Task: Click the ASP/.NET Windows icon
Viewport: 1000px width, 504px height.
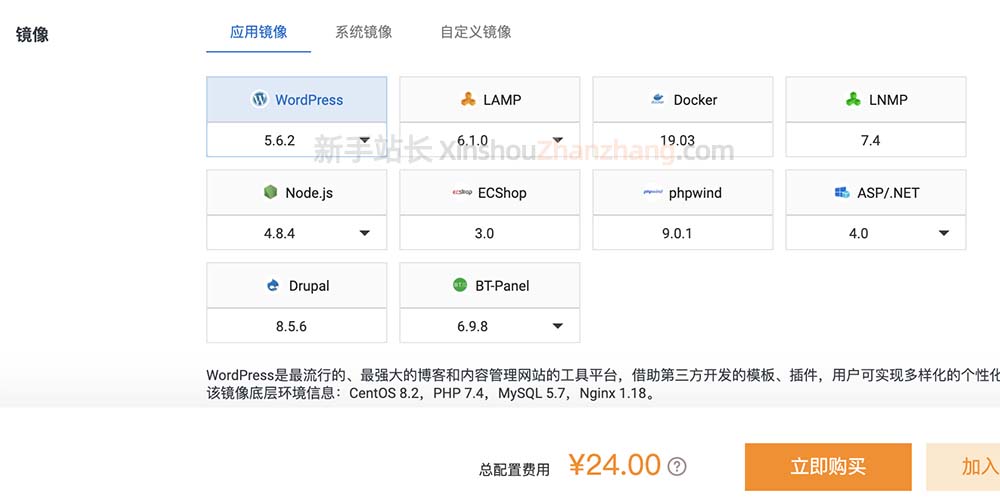Action: point(841,193)
